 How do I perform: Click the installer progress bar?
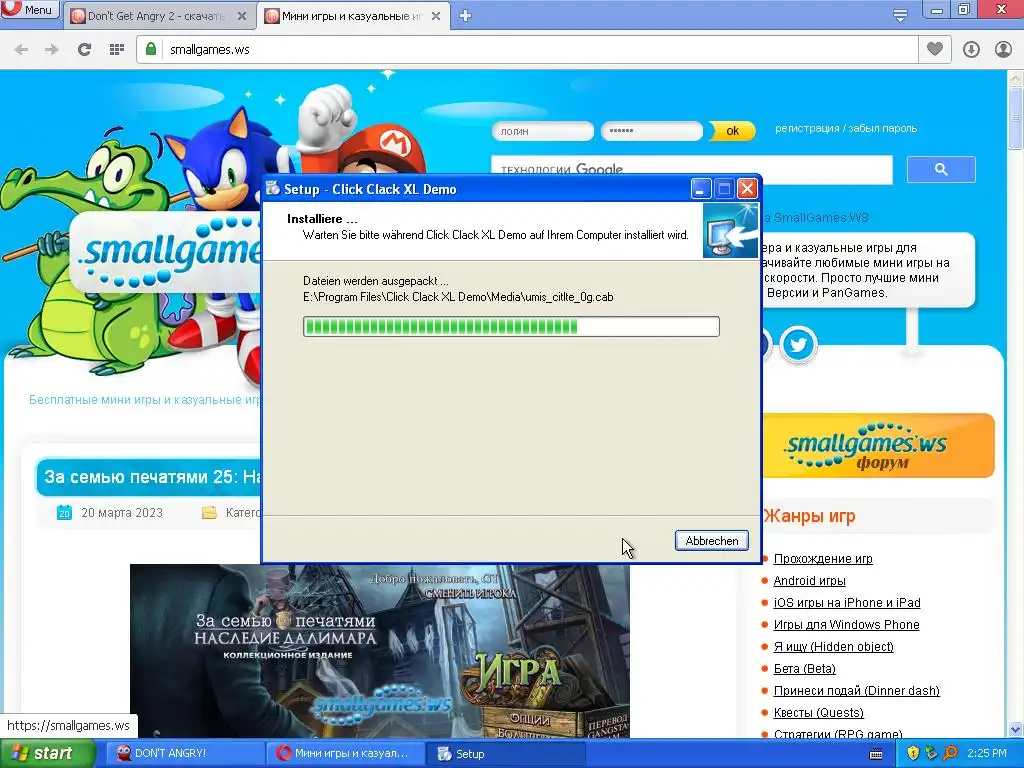pyautogui.click(x=511, y=327)
